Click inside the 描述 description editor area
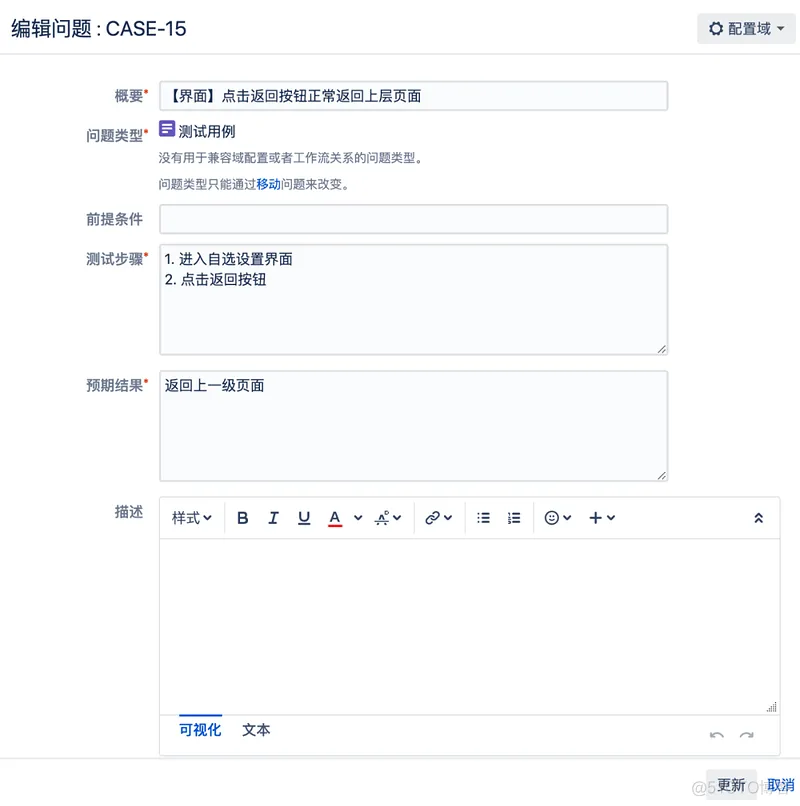The width and height of the screenshot is (800, 806). (x=469, y=626)
